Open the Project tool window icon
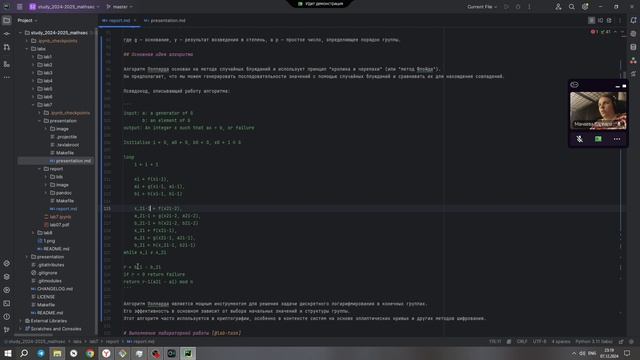The image size is (640, 360). pos(7,20)
